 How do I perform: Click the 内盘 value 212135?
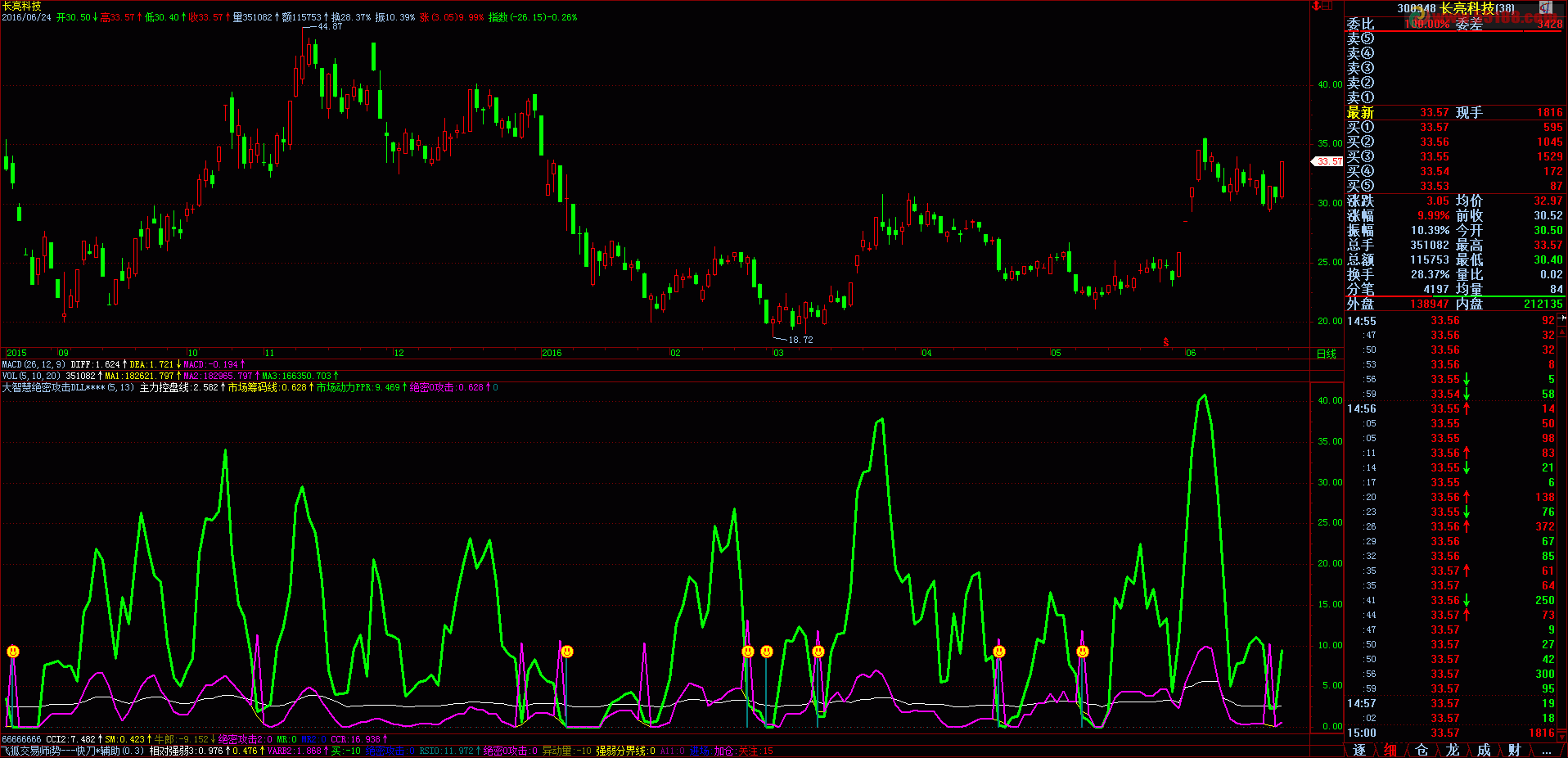pyautogui.click(x=1543, y=304)
